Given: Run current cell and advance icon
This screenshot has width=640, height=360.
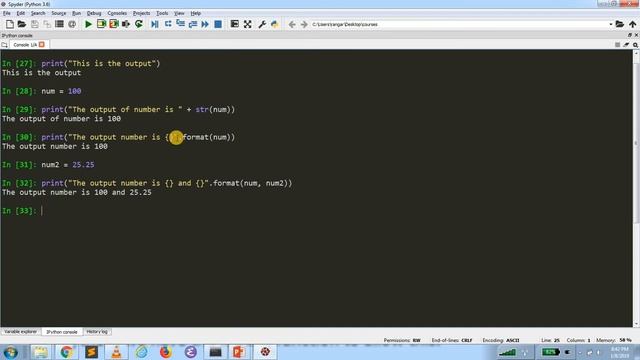Looking at the screenshot, I should (113, 24).
